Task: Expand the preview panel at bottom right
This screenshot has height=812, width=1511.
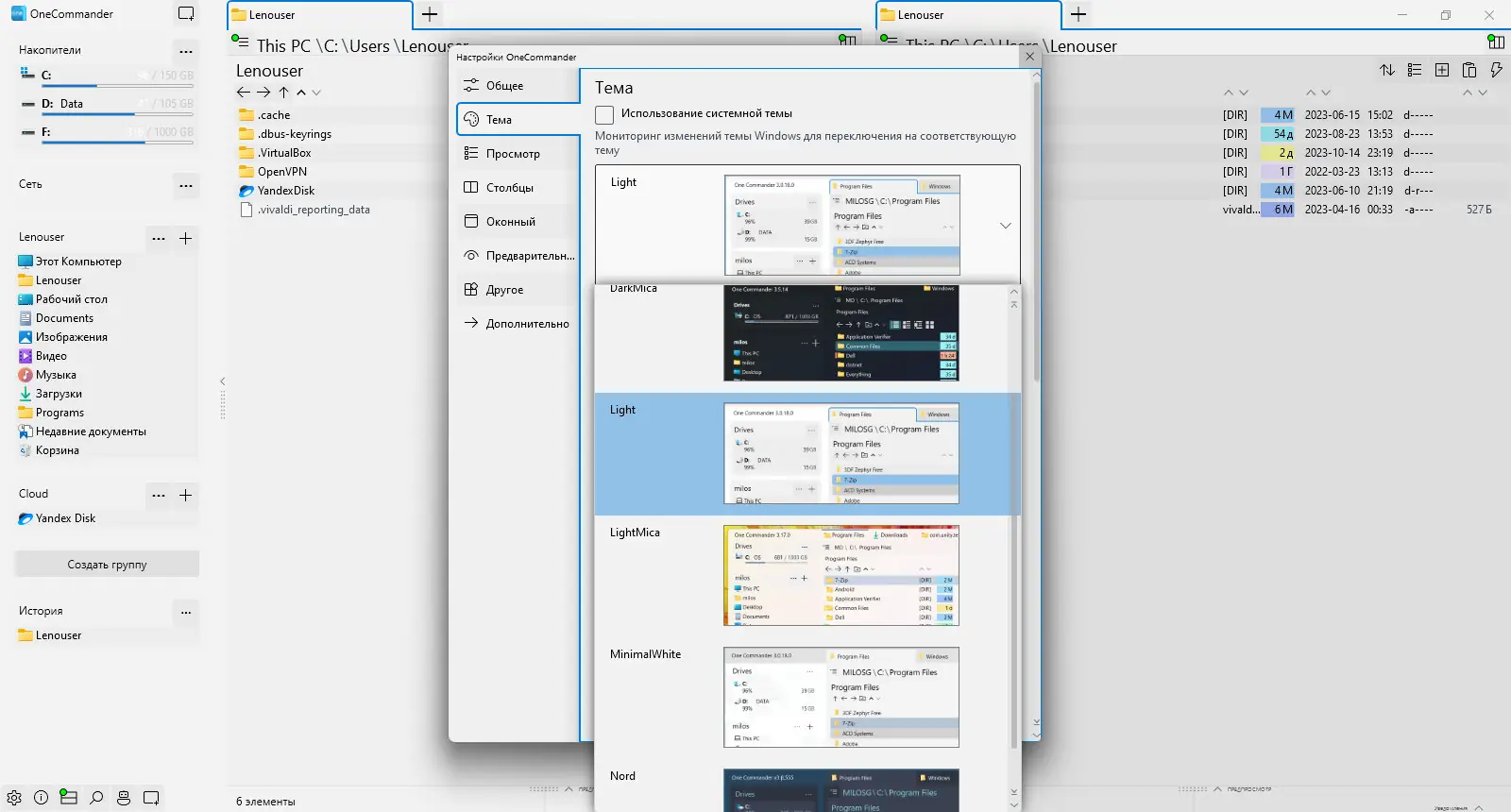Action: (1218, 788)
